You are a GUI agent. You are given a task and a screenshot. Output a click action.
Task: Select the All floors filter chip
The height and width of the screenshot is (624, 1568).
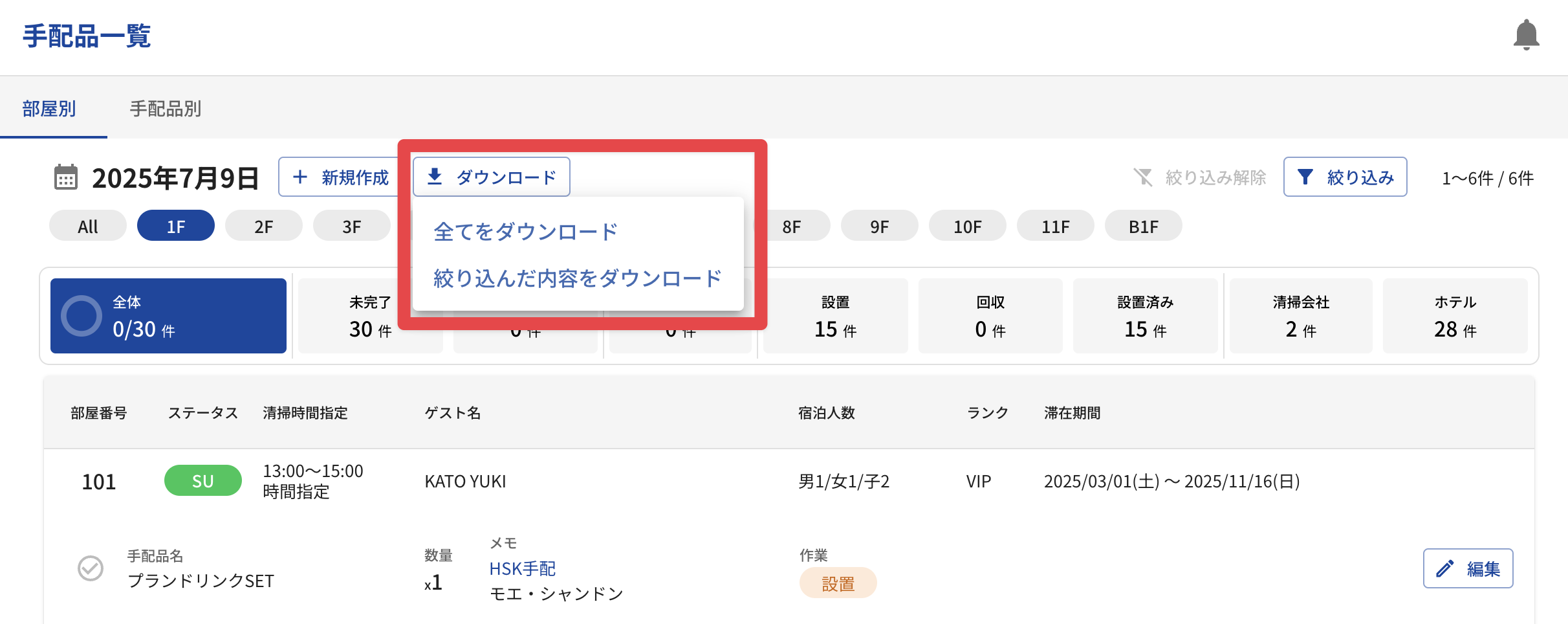(x=88, y=226)
